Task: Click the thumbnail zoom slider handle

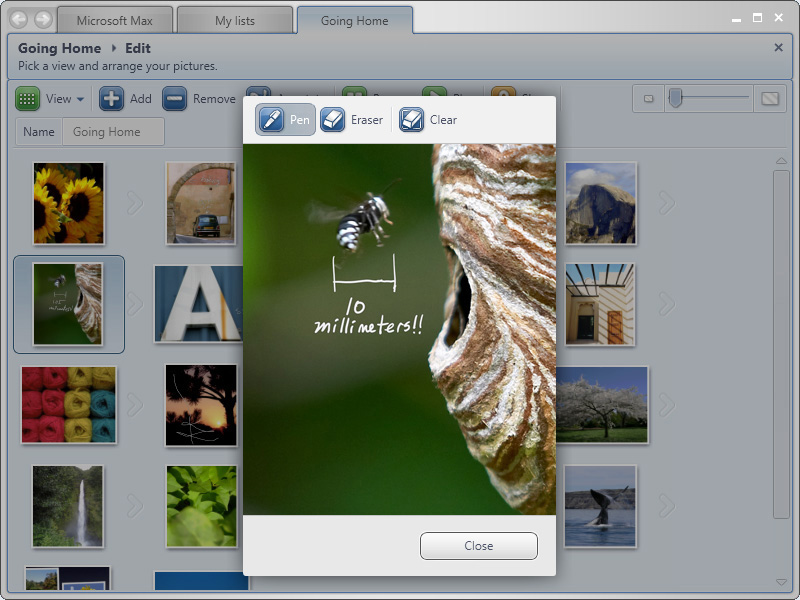Action: point(676,97)
